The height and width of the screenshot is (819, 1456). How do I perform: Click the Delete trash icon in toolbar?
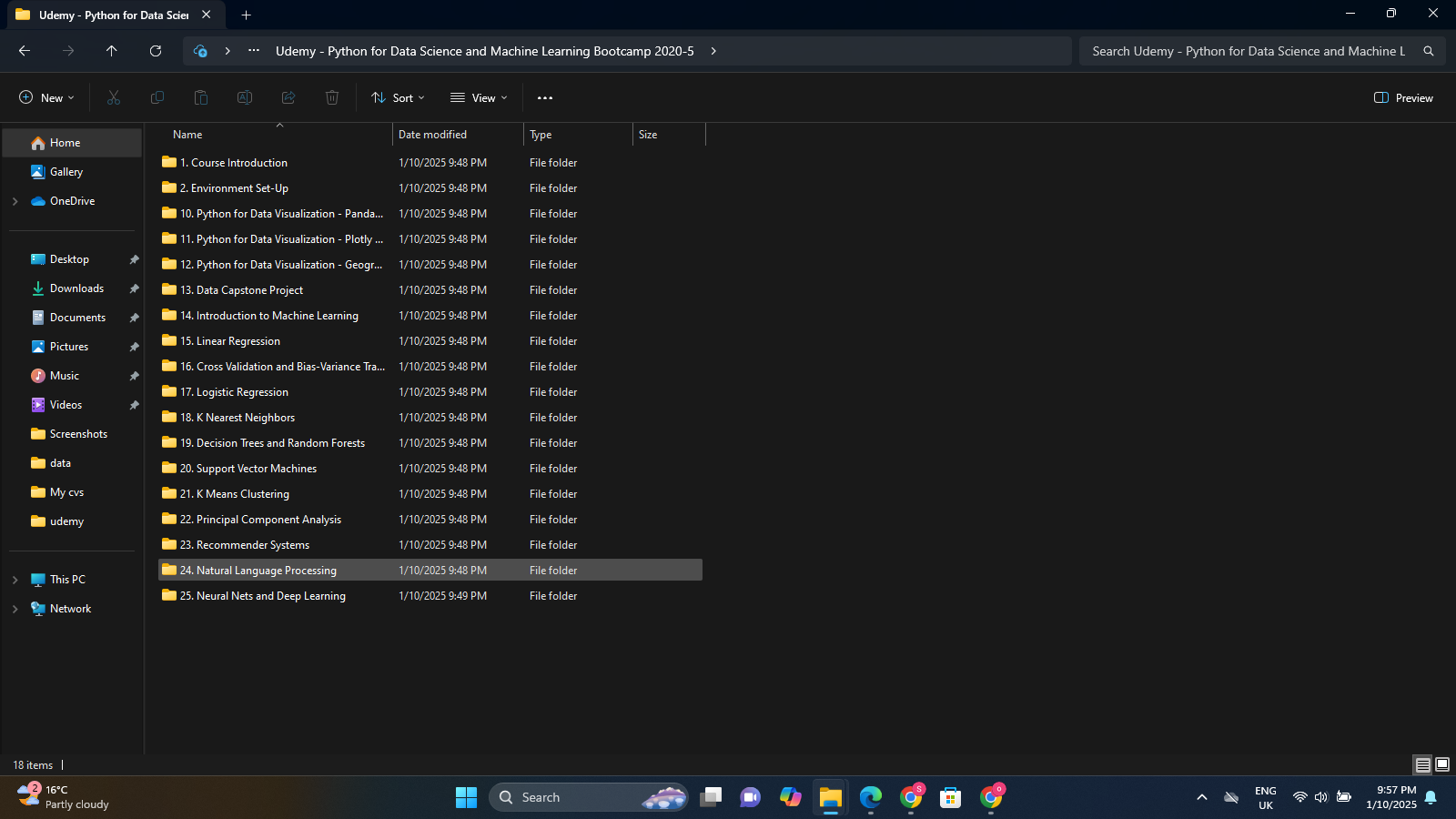tap(332, 97)
